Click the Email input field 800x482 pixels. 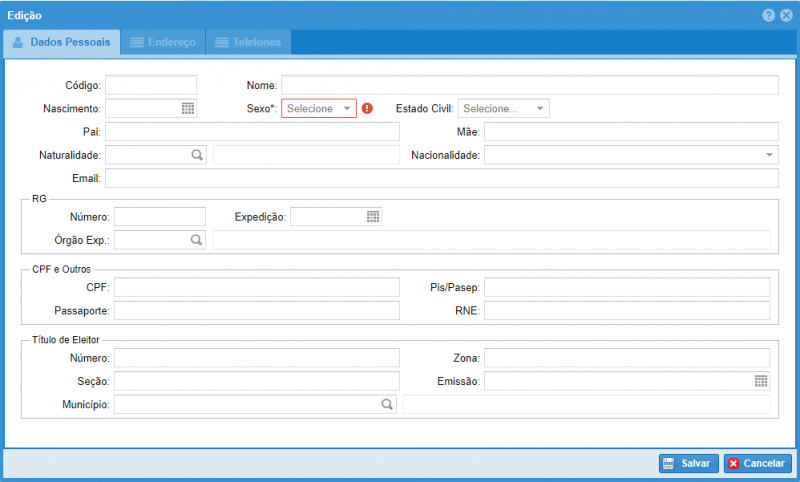pos(441,178)
